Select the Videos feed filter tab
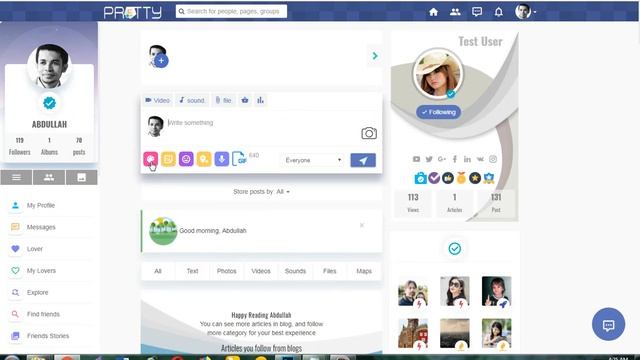The image size is (640, 360). [x=261, y=271]
